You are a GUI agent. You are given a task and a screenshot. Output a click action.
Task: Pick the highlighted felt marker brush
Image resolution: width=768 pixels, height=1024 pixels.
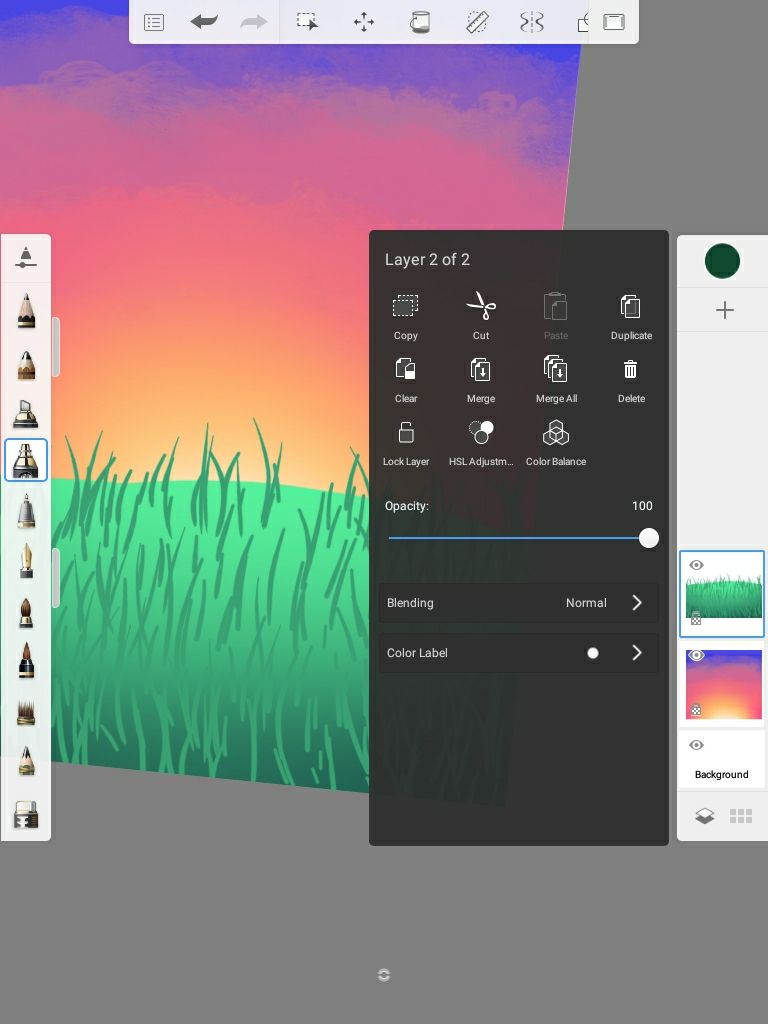click(25, 460)
